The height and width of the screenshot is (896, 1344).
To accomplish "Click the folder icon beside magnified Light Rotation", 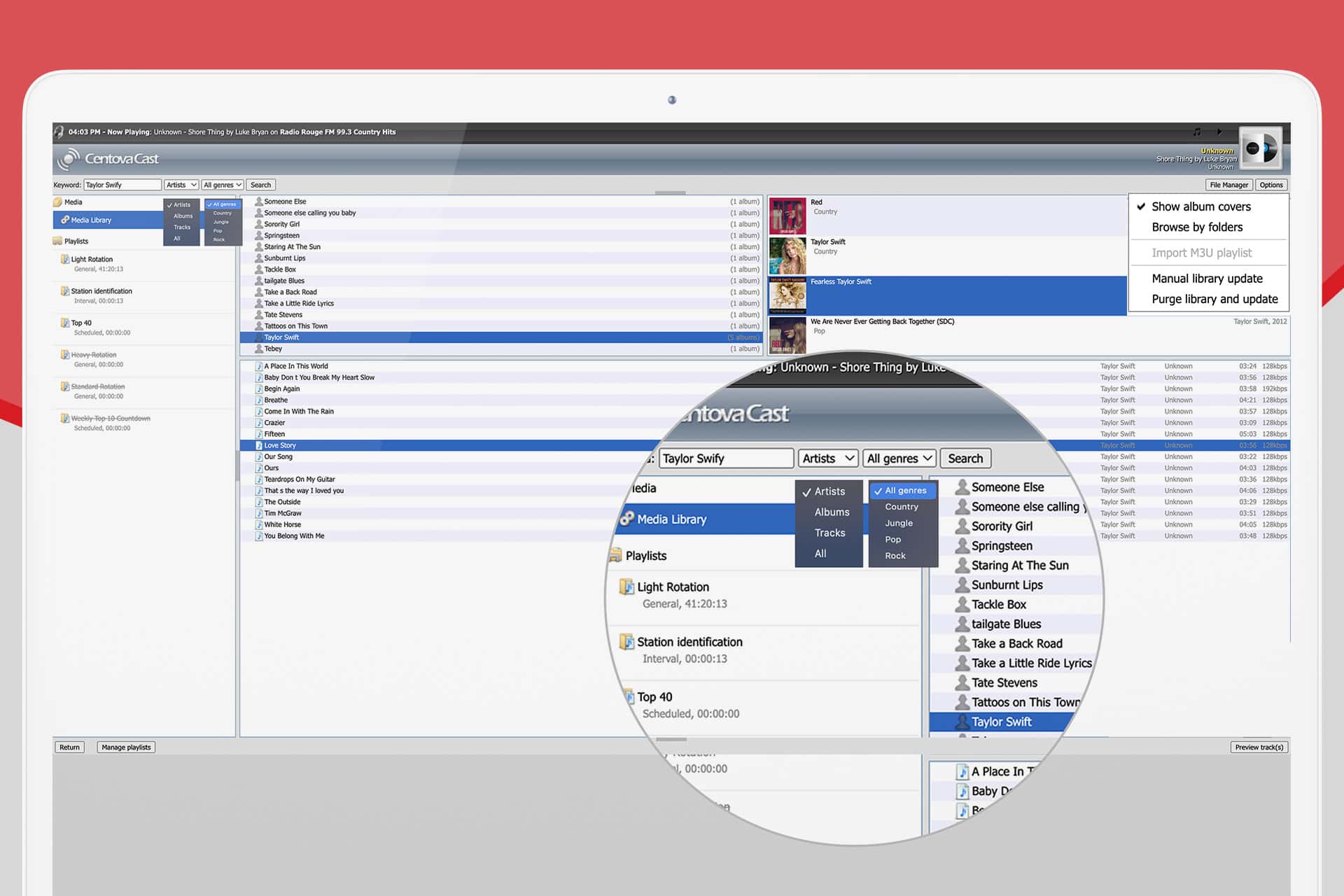I will pyautogui.click(x=626, y=586).
